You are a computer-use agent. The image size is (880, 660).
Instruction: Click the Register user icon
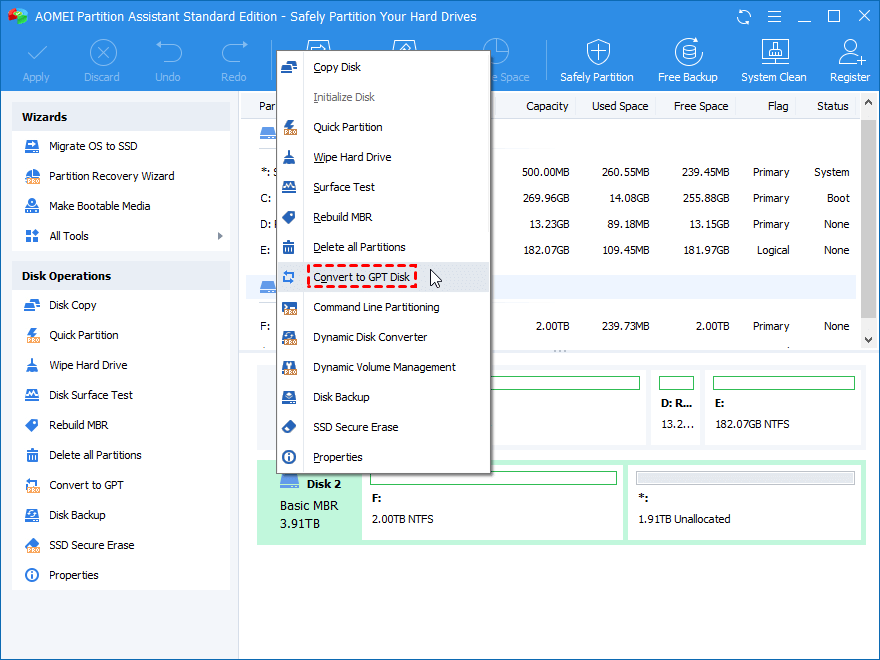pos(851,52)
